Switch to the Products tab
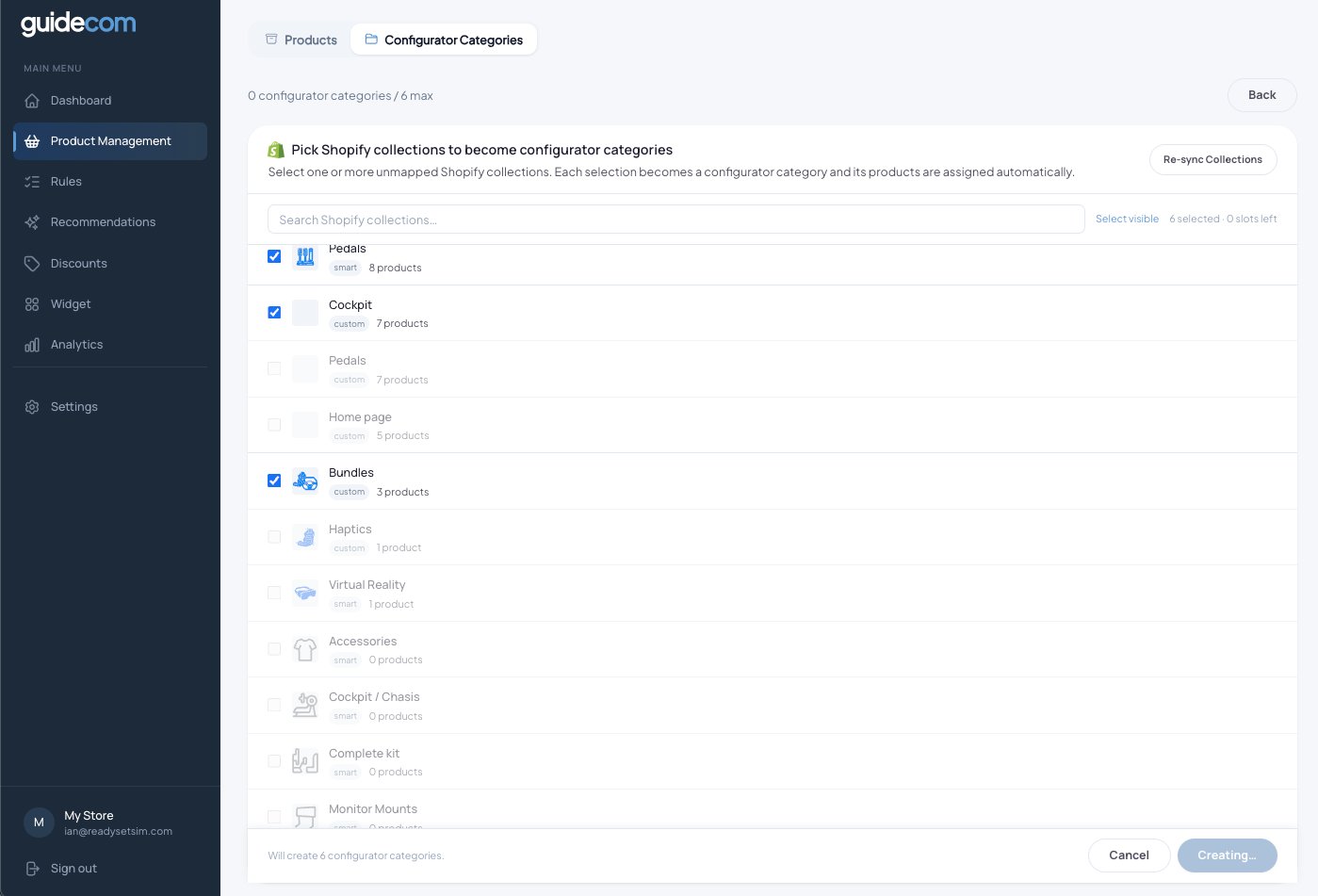The height and width of the screenshot is (896, 1318). tap(301, 40)
